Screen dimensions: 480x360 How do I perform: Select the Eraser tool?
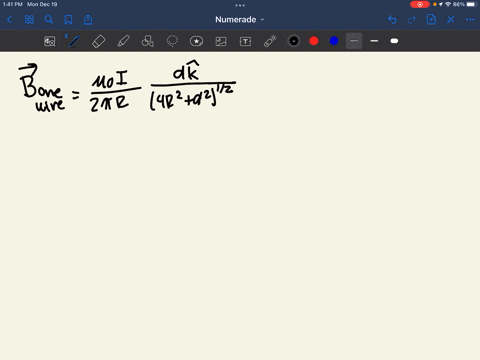tap(99, 41)
